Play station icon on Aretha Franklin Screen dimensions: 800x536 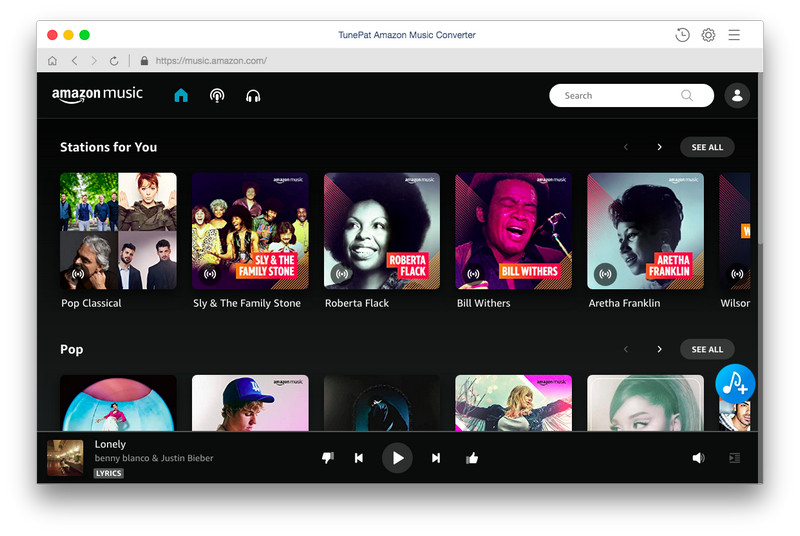click(605, 274)
